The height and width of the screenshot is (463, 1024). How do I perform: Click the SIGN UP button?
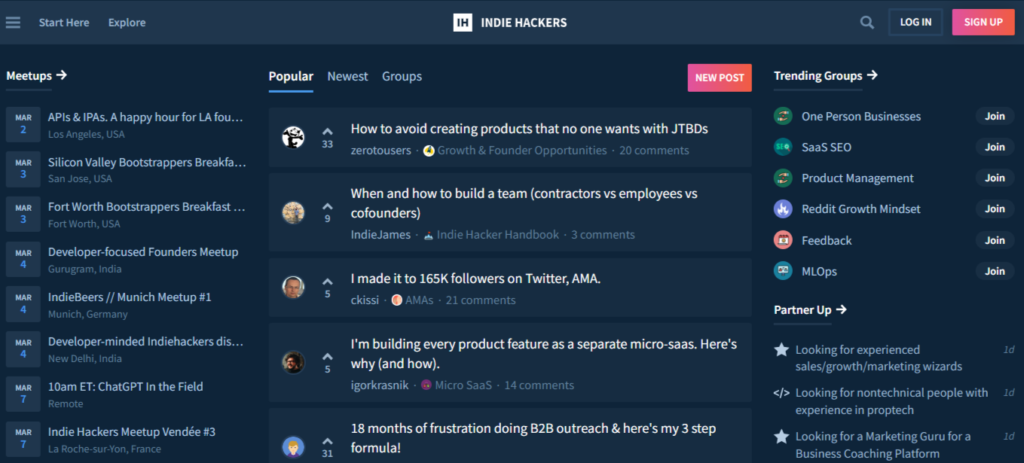(x=983, y=22)
